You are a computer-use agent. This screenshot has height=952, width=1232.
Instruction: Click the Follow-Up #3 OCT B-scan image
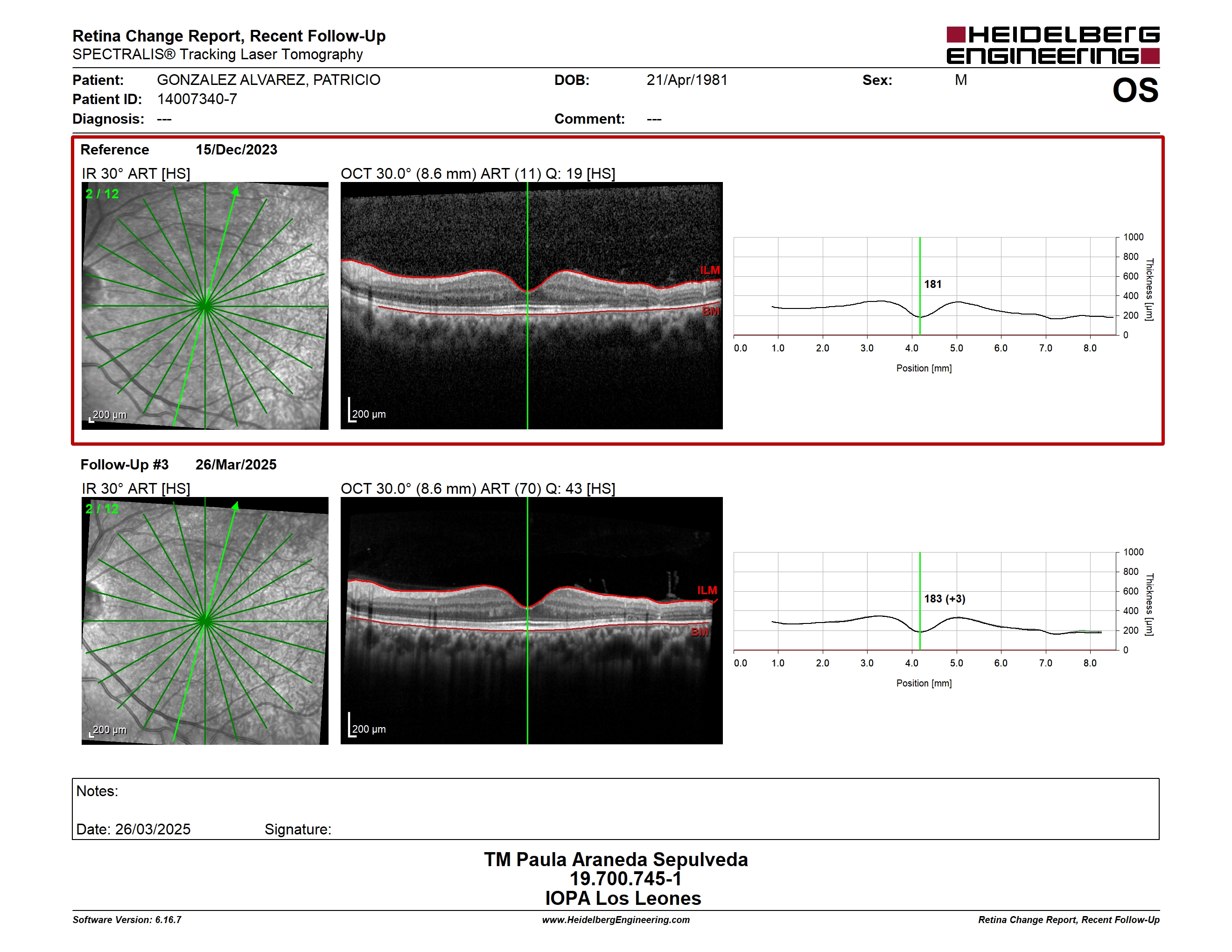(x=532, y=620)
